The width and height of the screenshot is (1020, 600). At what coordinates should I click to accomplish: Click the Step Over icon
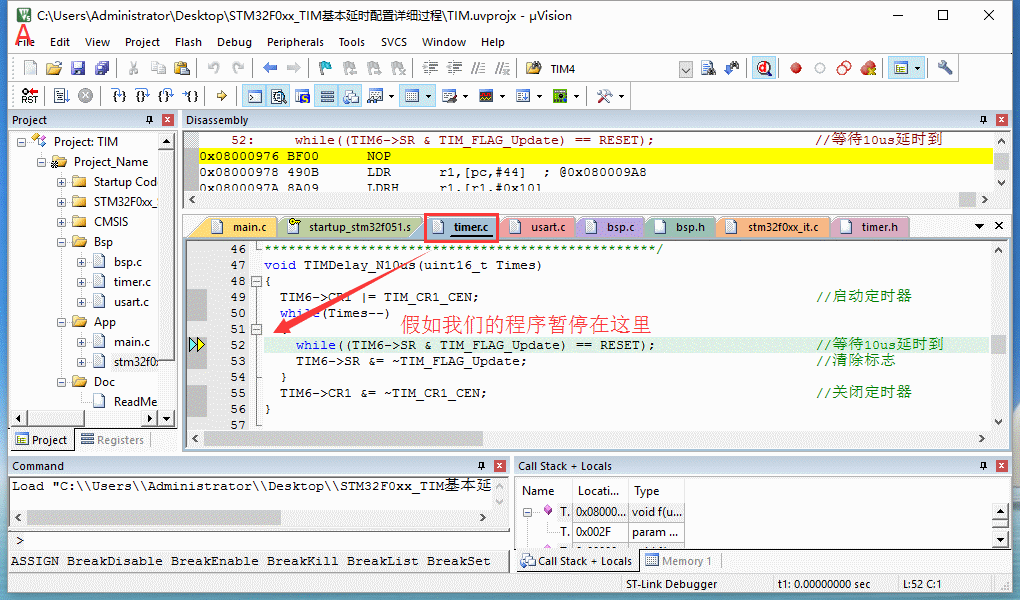click(142, 96)
